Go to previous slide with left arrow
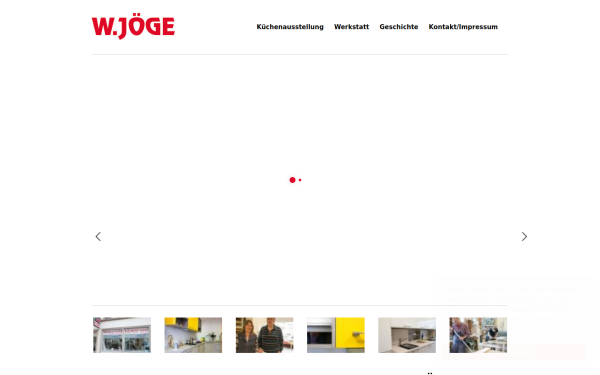Viewport: 600px width, 375px height. tap(98, 236)
